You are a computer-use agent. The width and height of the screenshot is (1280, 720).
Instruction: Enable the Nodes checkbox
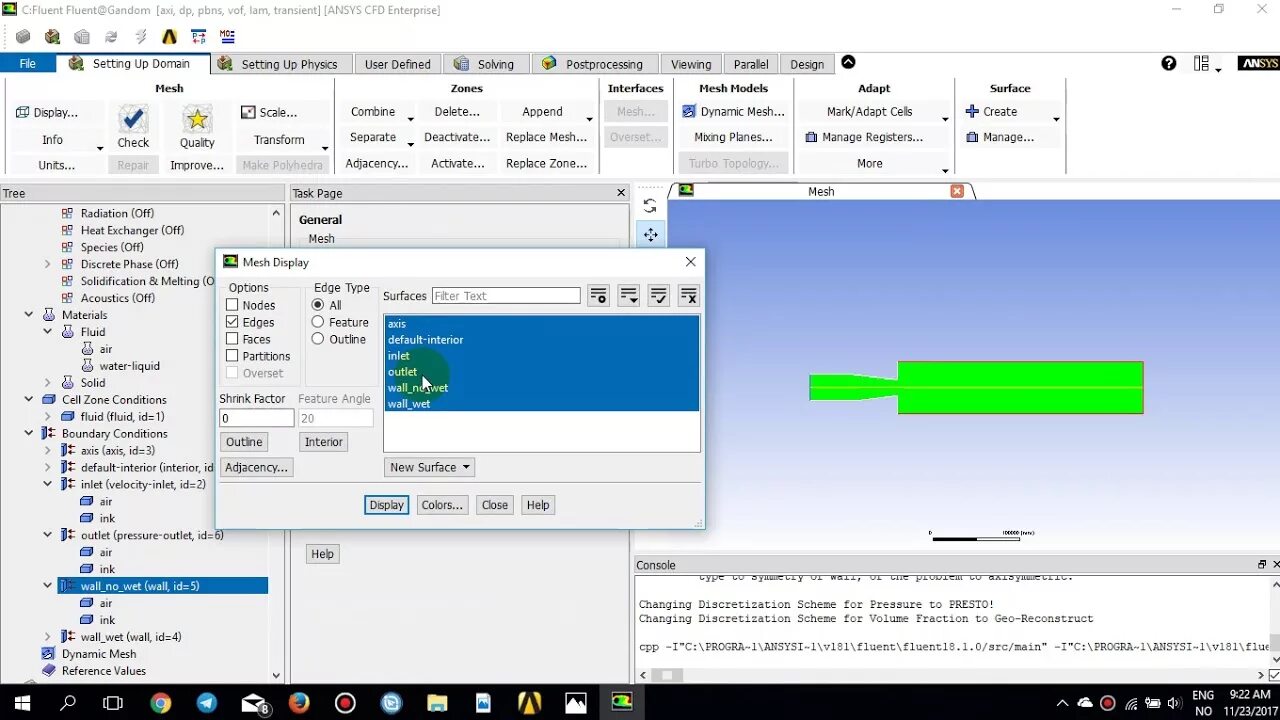tap(232, 305)
